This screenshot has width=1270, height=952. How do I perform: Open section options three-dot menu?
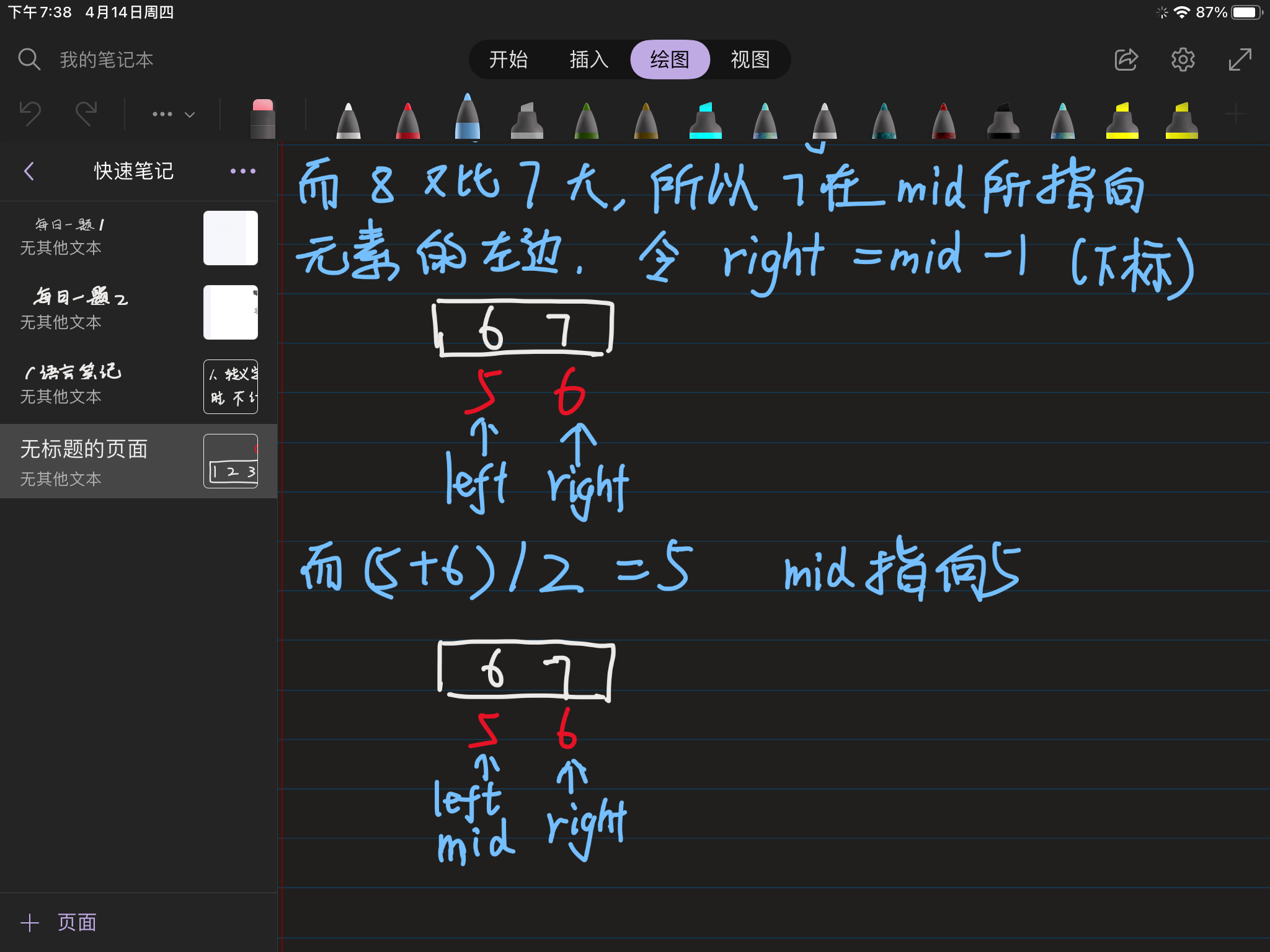click(x=242, y=171)
